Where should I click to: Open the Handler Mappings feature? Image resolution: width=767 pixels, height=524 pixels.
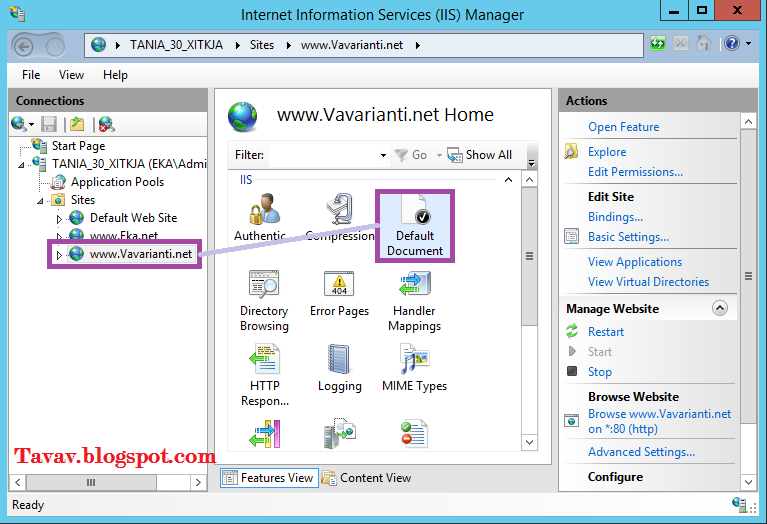point(415,300)
